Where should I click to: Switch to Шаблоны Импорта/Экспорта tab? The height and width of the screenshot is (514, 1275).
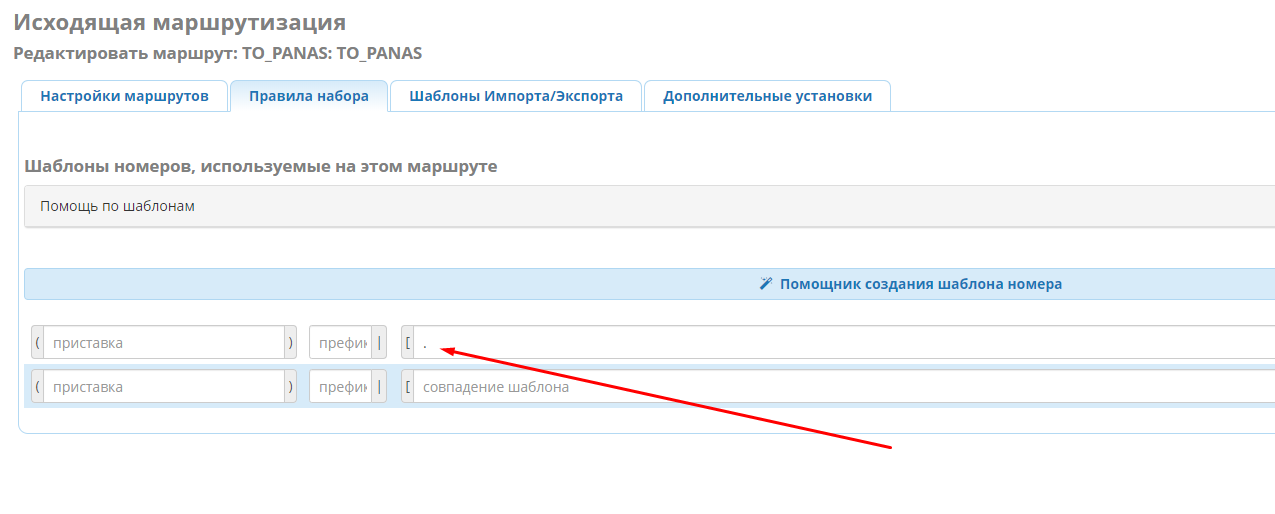515,96
